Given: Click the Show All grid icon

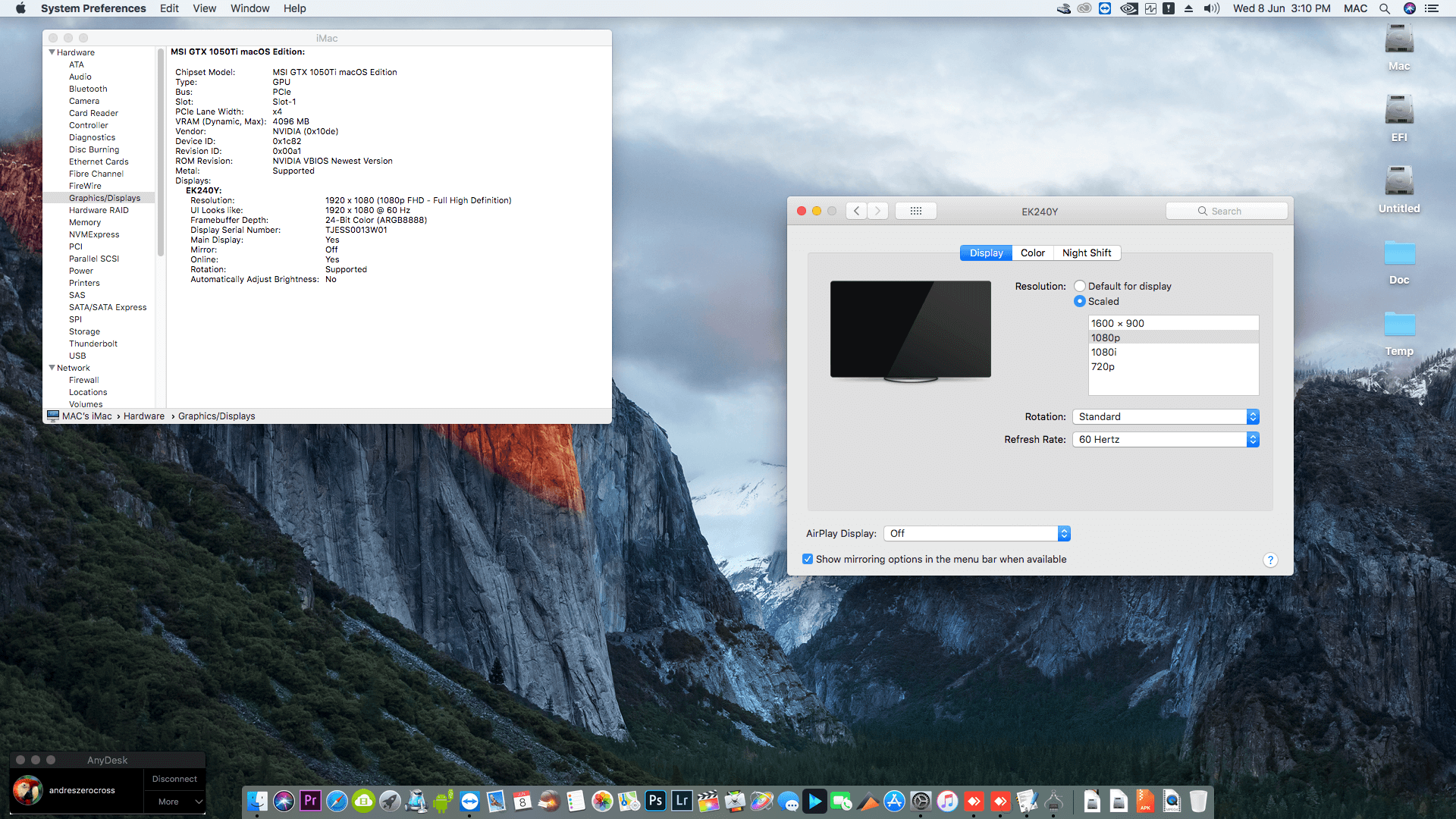Looking at the screenshot, I should [915, 211].
